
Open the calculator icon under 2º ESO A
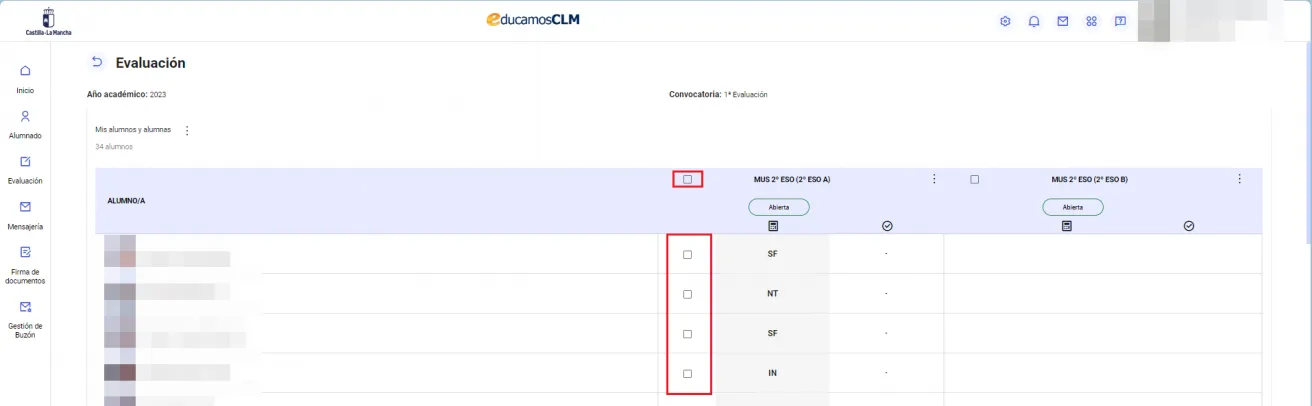[773, 226]
